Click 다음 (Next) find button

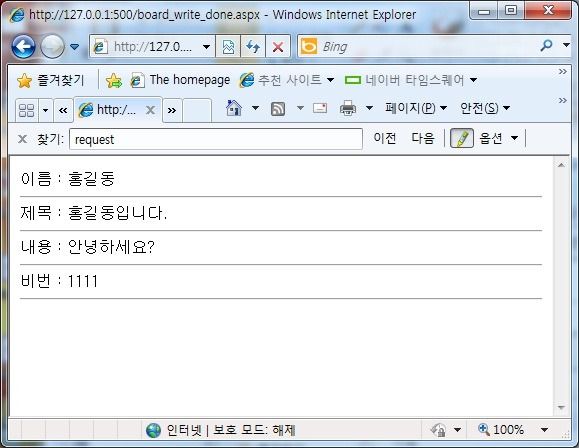423,138
